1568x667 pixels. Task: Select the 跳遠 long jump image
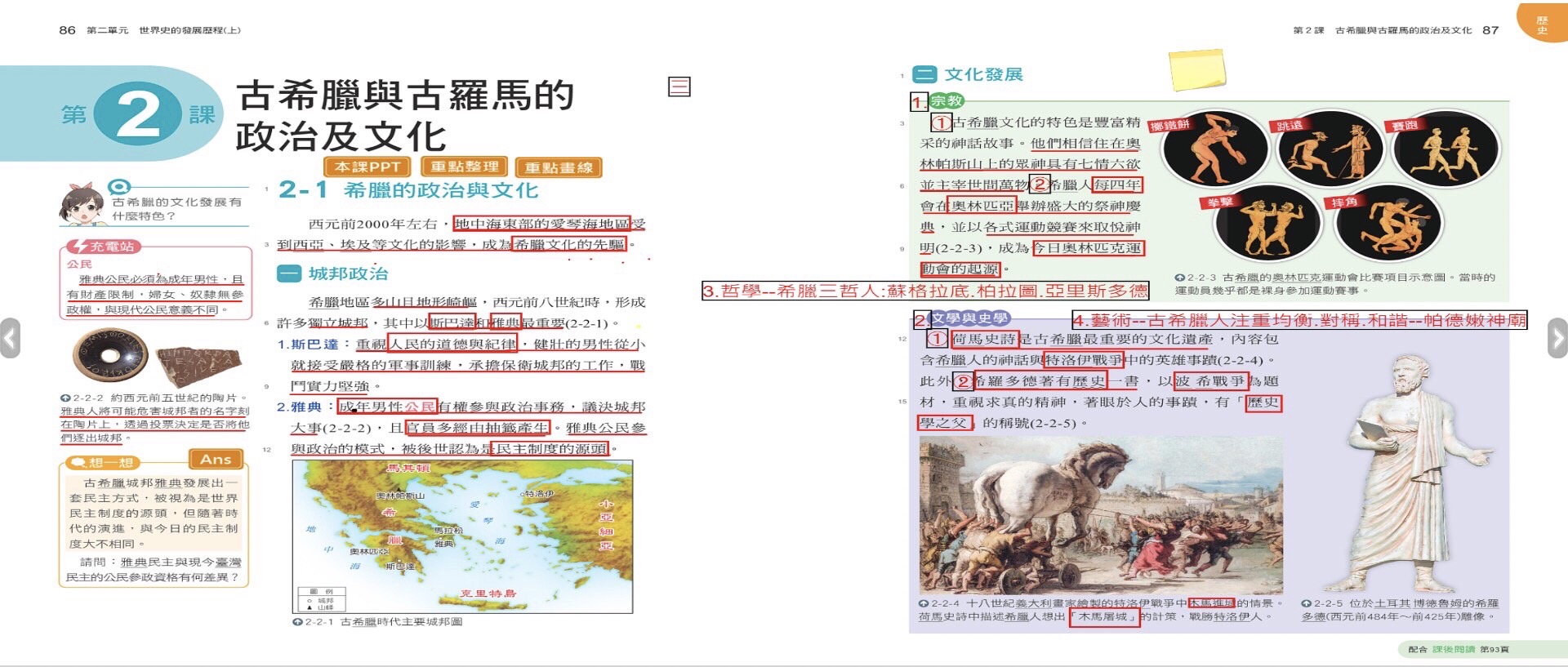click(1330, 149)
